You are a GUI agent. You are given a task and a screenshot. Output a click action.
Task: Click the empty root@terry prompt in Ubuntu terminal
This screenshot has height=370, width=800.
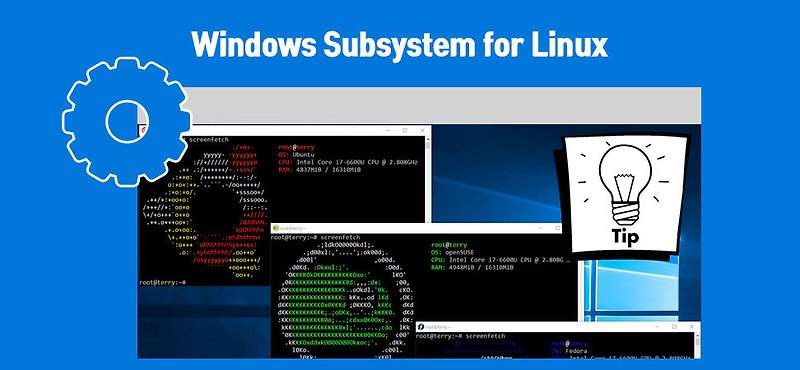(x=162, y=282)
